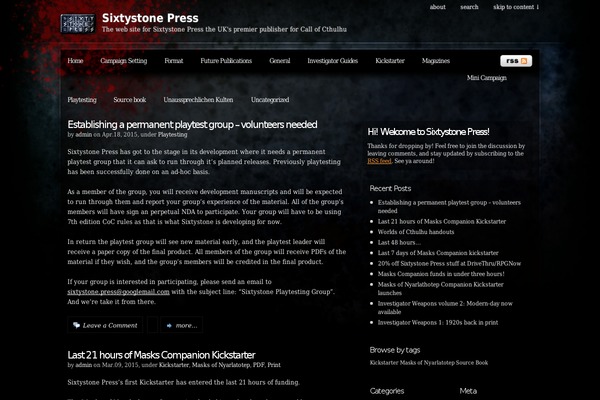Open Investigator Guides in the nav
The width and height of the screenshot is (600, 400).
pyautogui.click(x=333, y=61)
